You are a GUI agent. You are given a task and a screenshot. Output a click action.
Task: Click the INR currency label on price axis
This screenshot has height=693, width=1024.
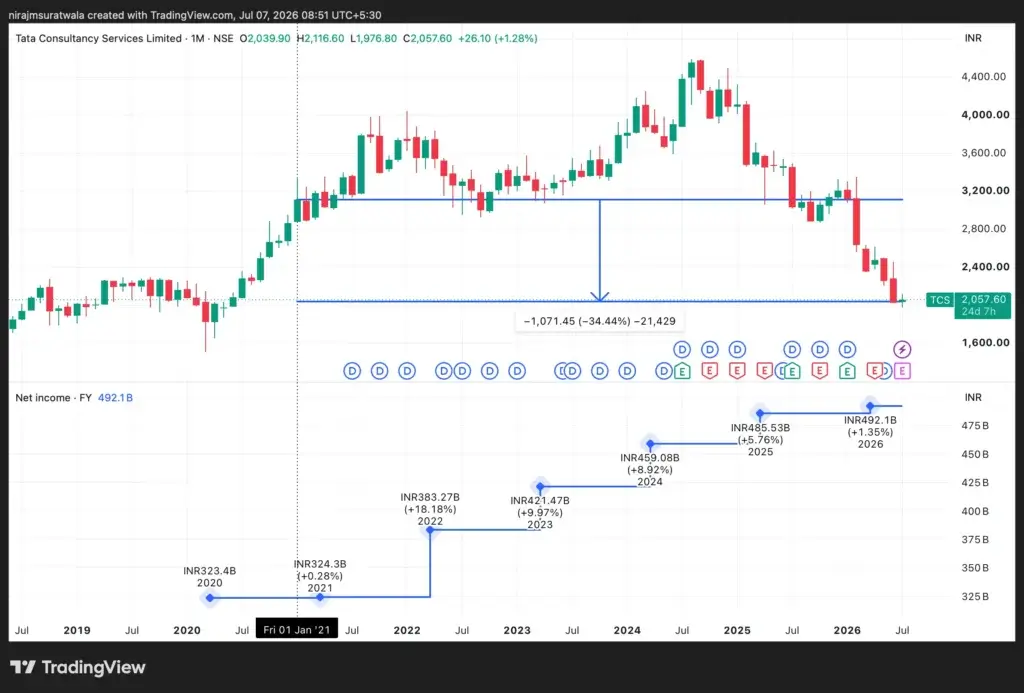pyautogui.click(x=973, y=38)
